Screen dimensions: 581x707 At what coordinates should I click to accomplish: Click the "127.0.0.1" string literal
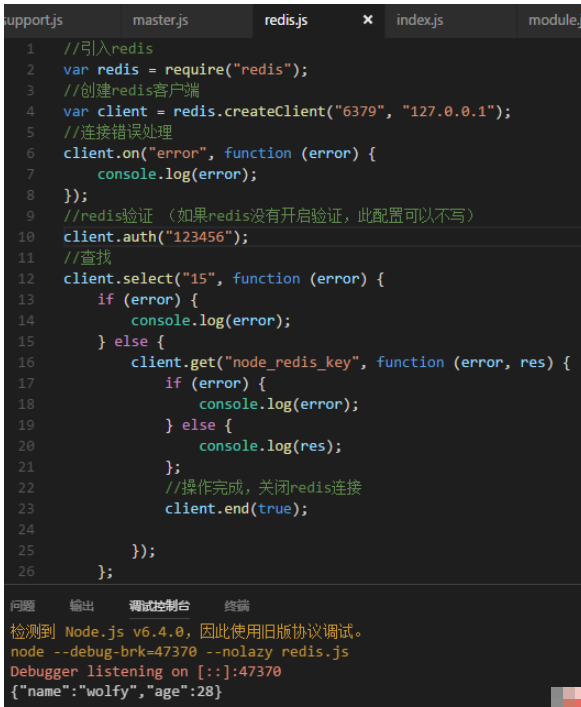(x=448, y=111)
